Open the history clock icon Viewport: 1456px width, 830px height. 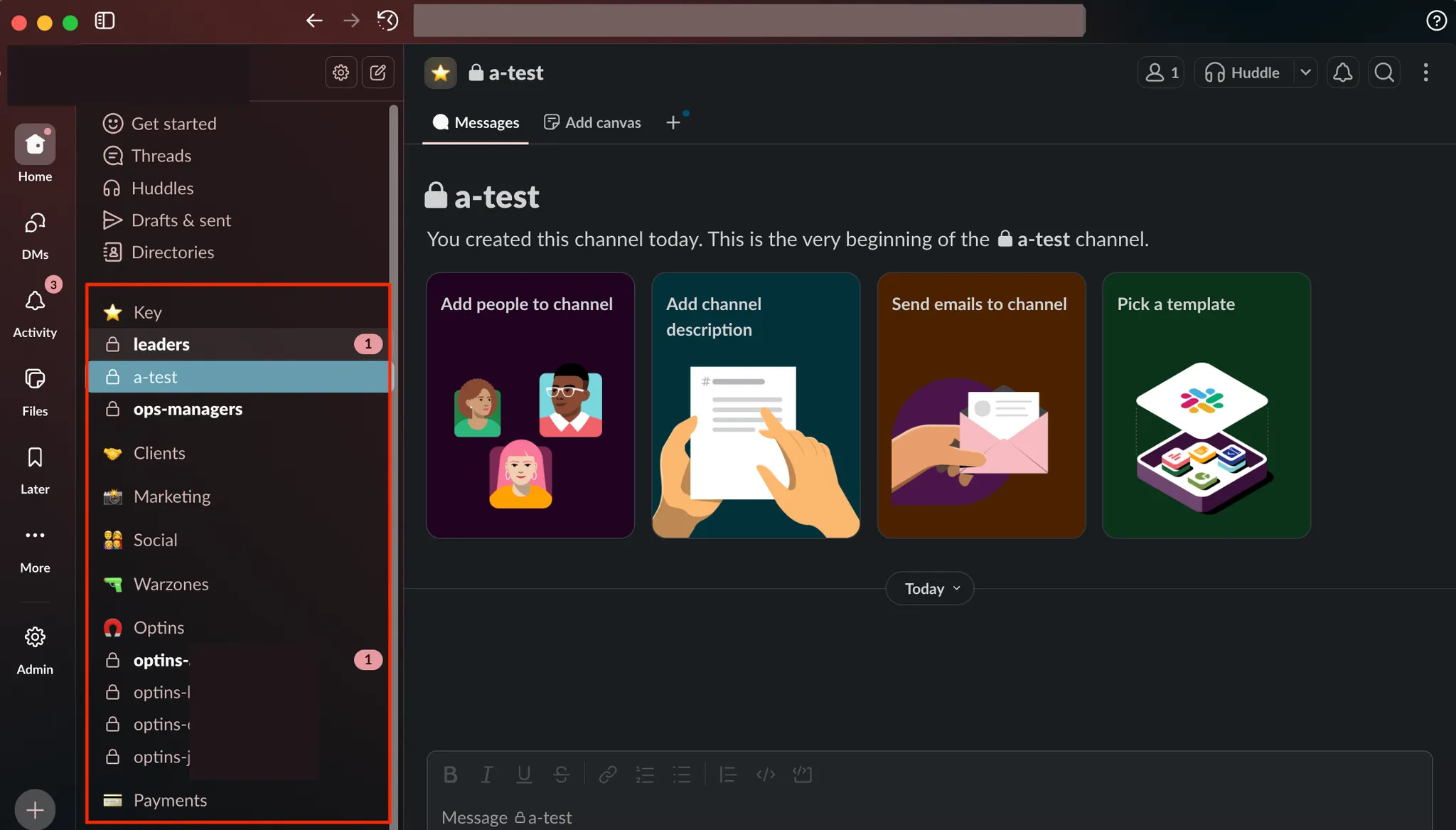tap(387, 21)
